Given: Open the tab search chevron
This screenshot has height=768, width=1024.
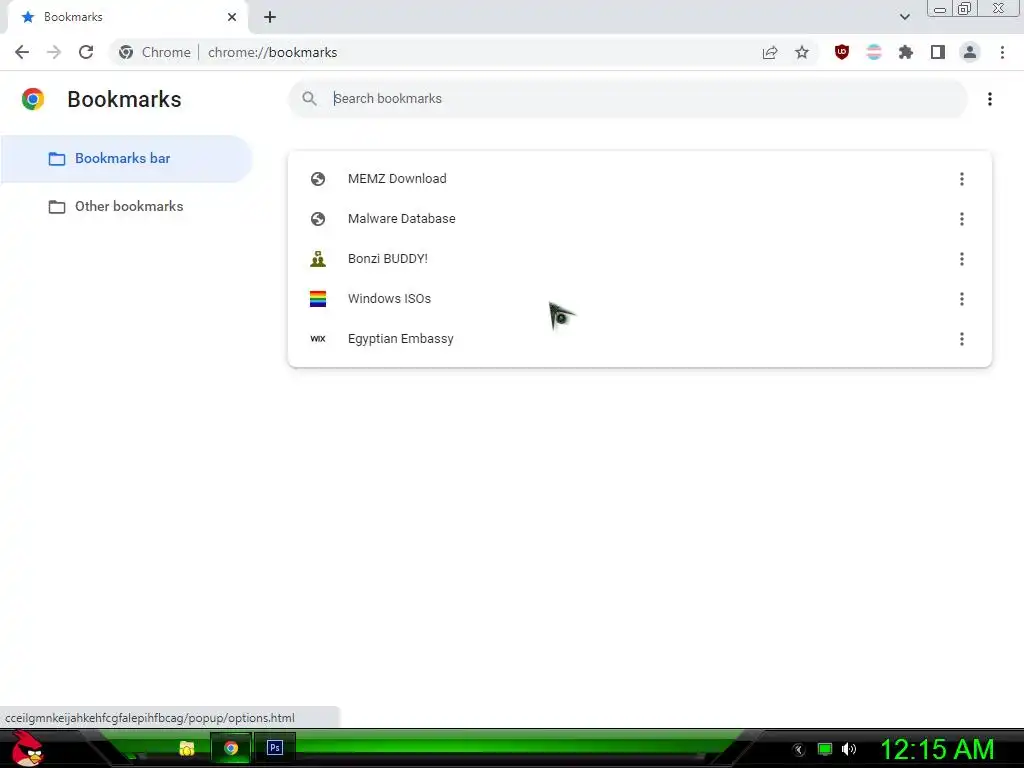Looking at the screenshot, I should coord(904,17).
